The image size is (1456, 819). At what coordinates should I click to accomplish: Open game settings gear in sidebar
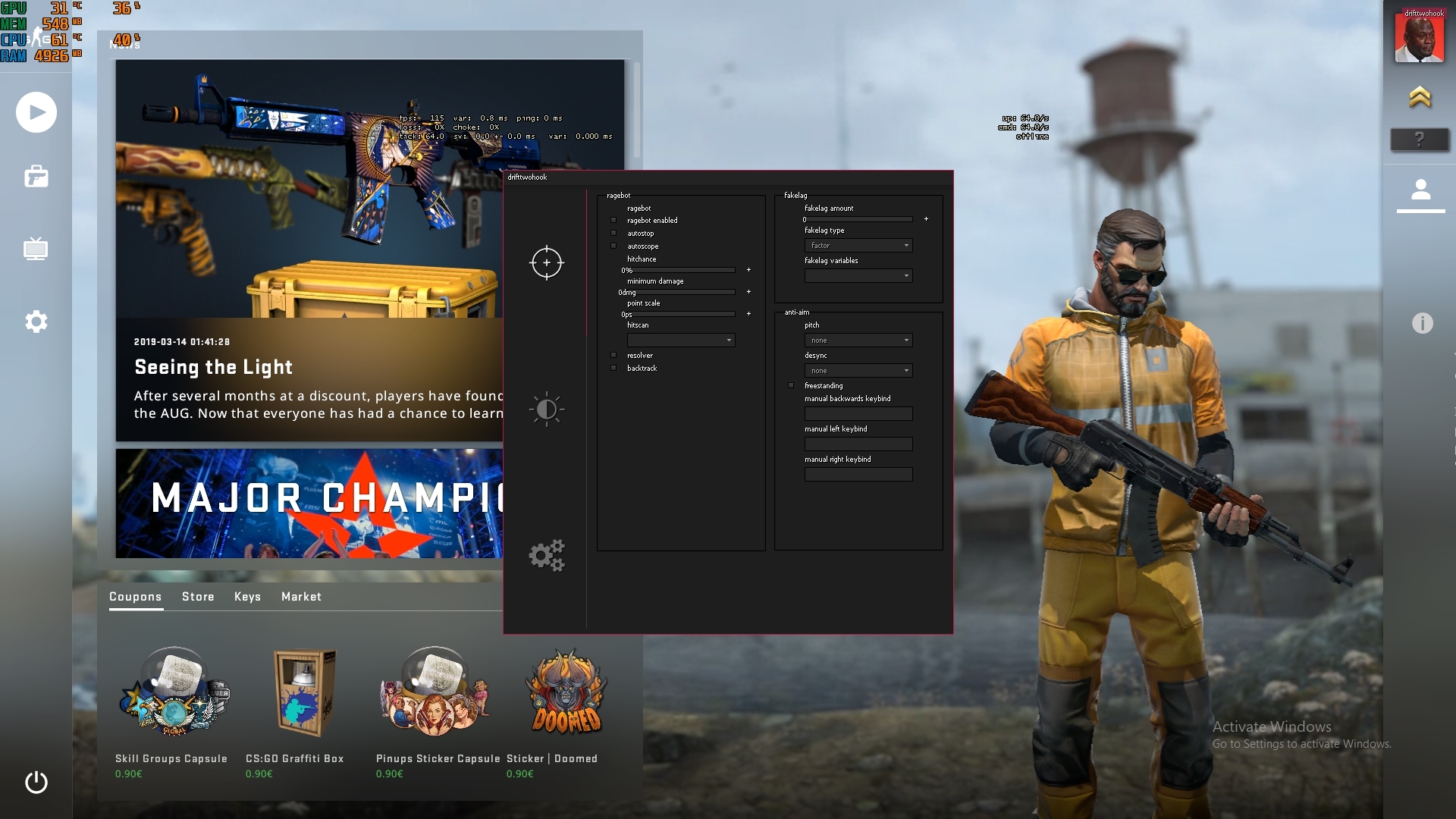36,322
